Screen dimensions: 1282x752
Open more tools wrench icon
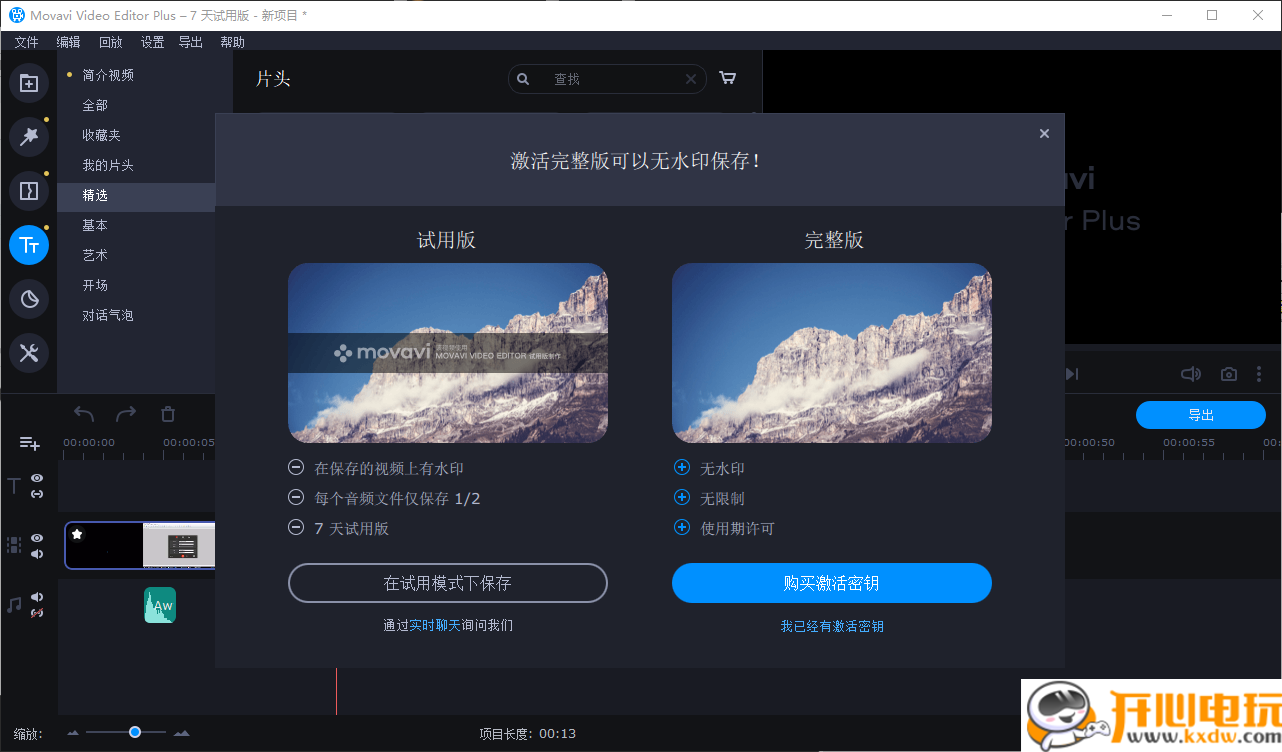pos(29,353)
